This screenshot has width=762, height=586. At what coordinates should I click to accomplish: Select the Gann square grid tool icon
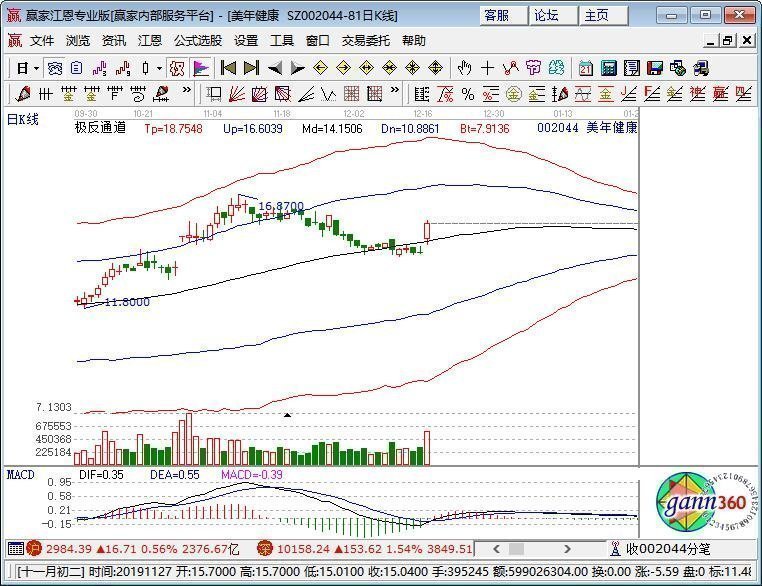[352, 93]
